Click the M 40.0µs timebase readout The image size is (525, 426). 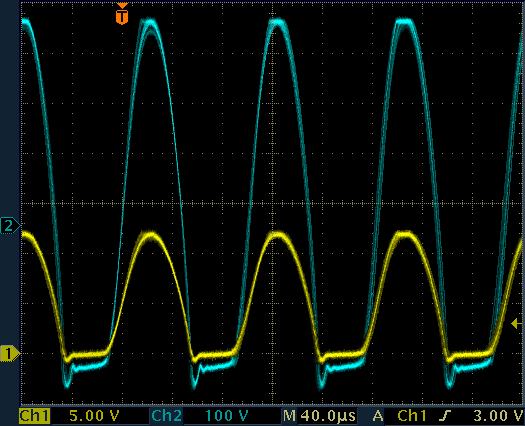click(319, 416)
